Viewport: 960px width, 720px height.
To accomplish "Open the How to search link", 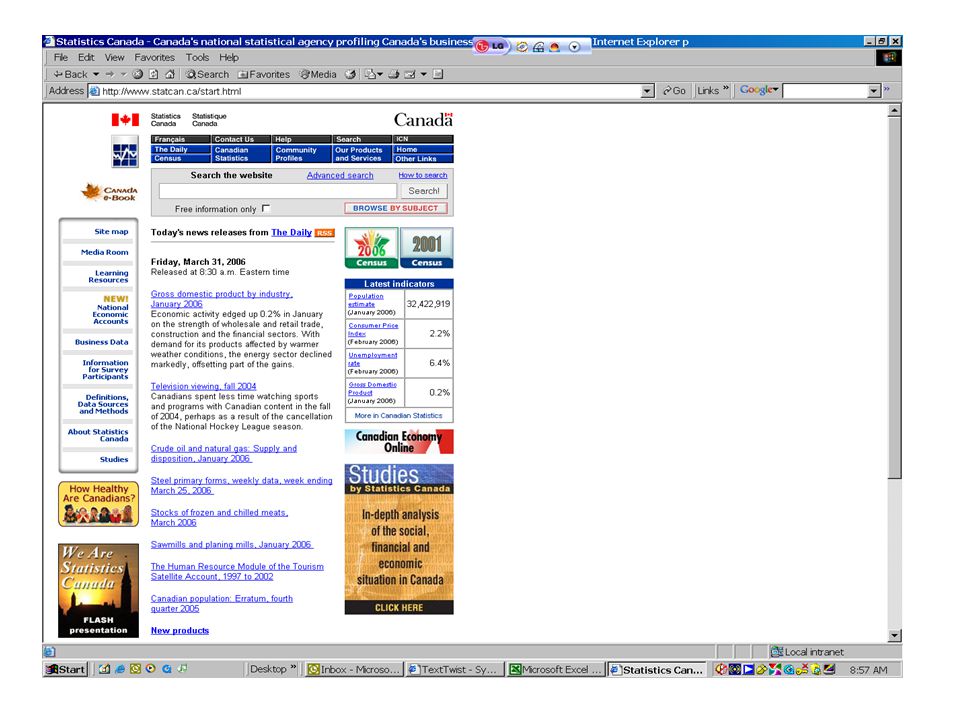I will pyautogui.click(x=422, y=175).
